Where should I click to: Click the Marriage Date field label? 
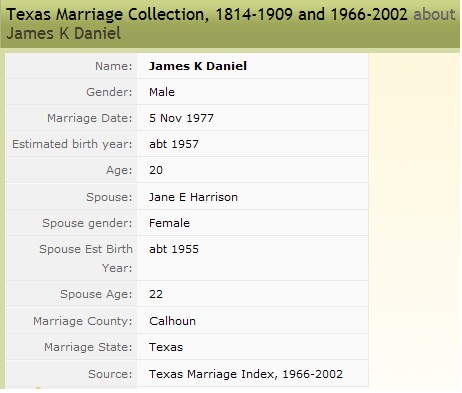tap(90, 118)
